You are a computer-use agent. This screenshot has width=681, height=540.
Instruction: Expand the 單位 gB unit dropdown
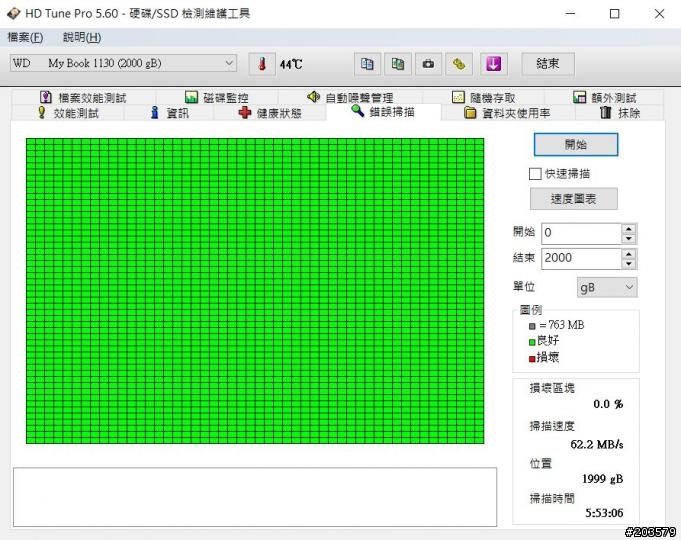607,287
